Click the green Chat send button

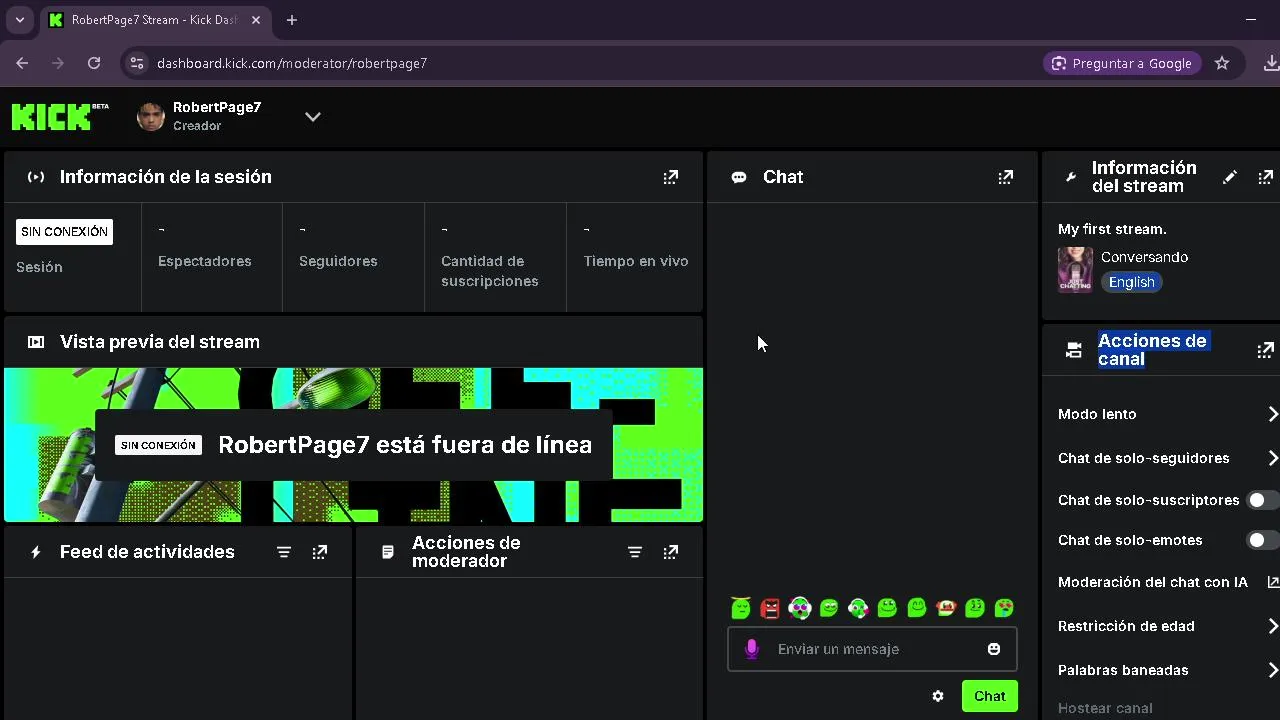pyautogui.click(x=990, y=696)
